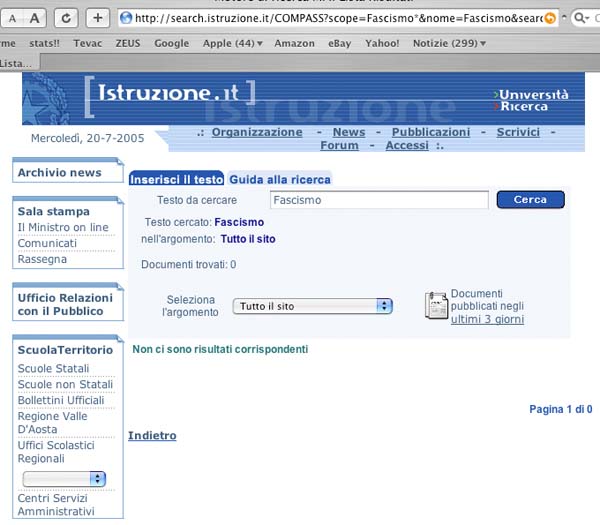Open Il Ministro on line link
The image size is (600, 525).
(63, 227)
